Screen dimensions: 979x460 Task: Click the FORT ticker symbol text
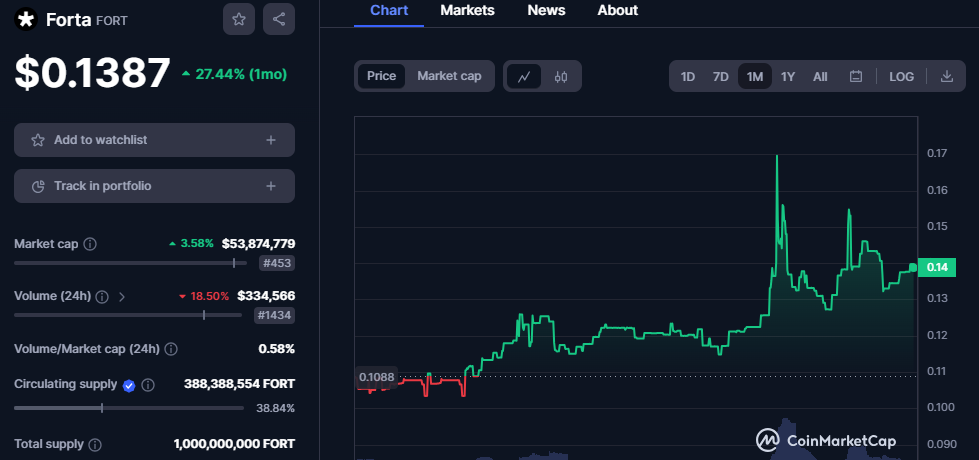(x=112, y=21)
